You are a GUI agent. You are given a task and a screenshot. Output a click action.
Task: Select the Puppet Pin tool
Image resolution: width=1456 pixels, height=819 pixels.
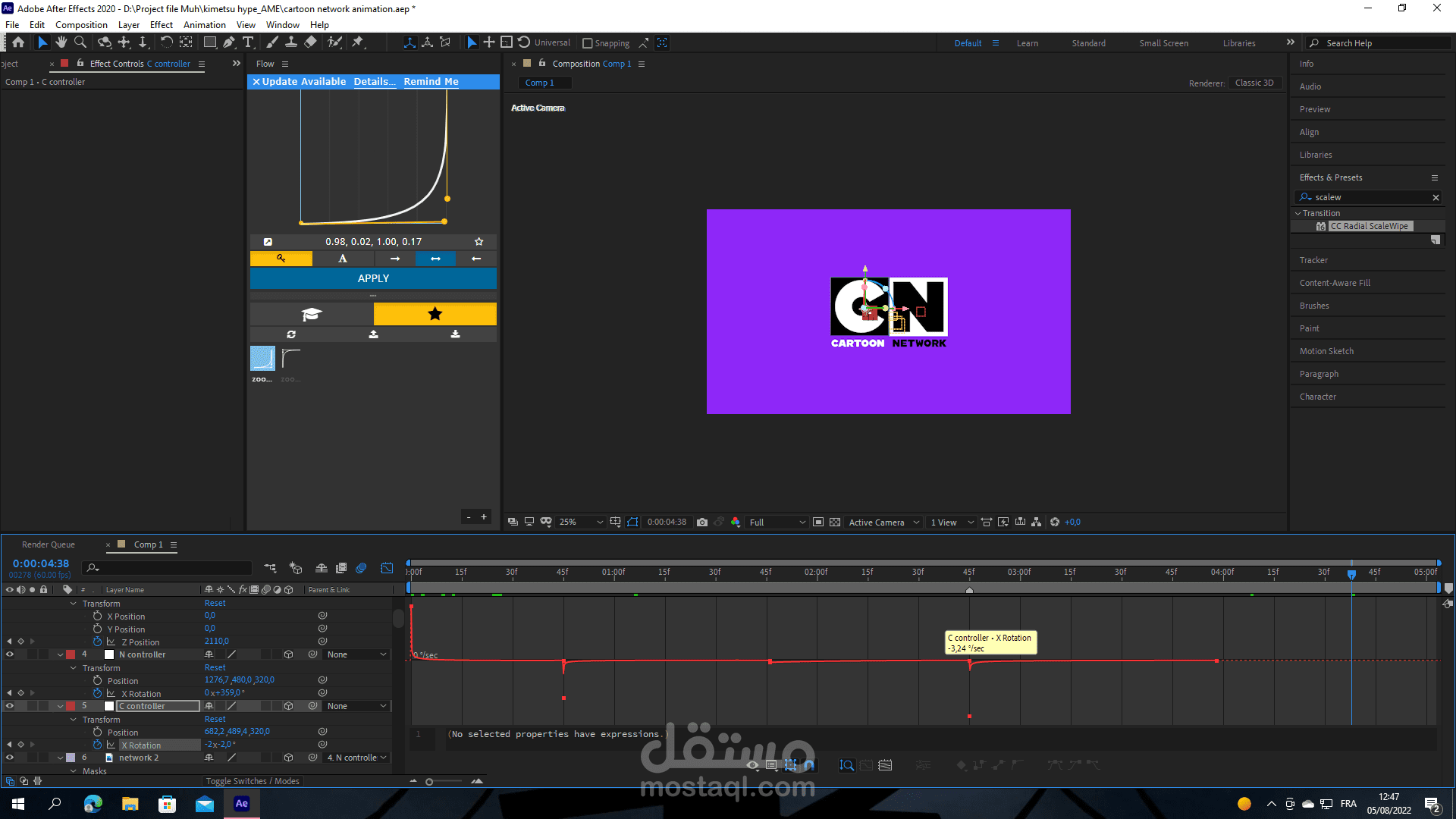(x=358, y=42)
